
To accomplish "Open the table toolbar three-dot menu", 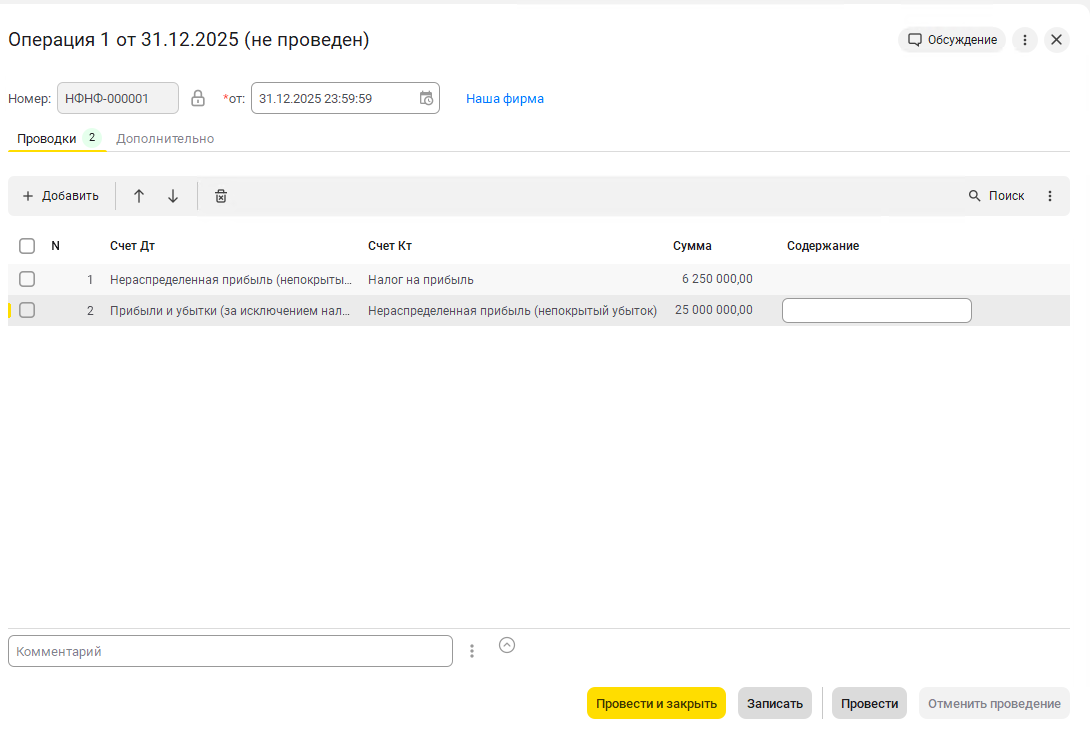I will click(x=1050, y=196).
